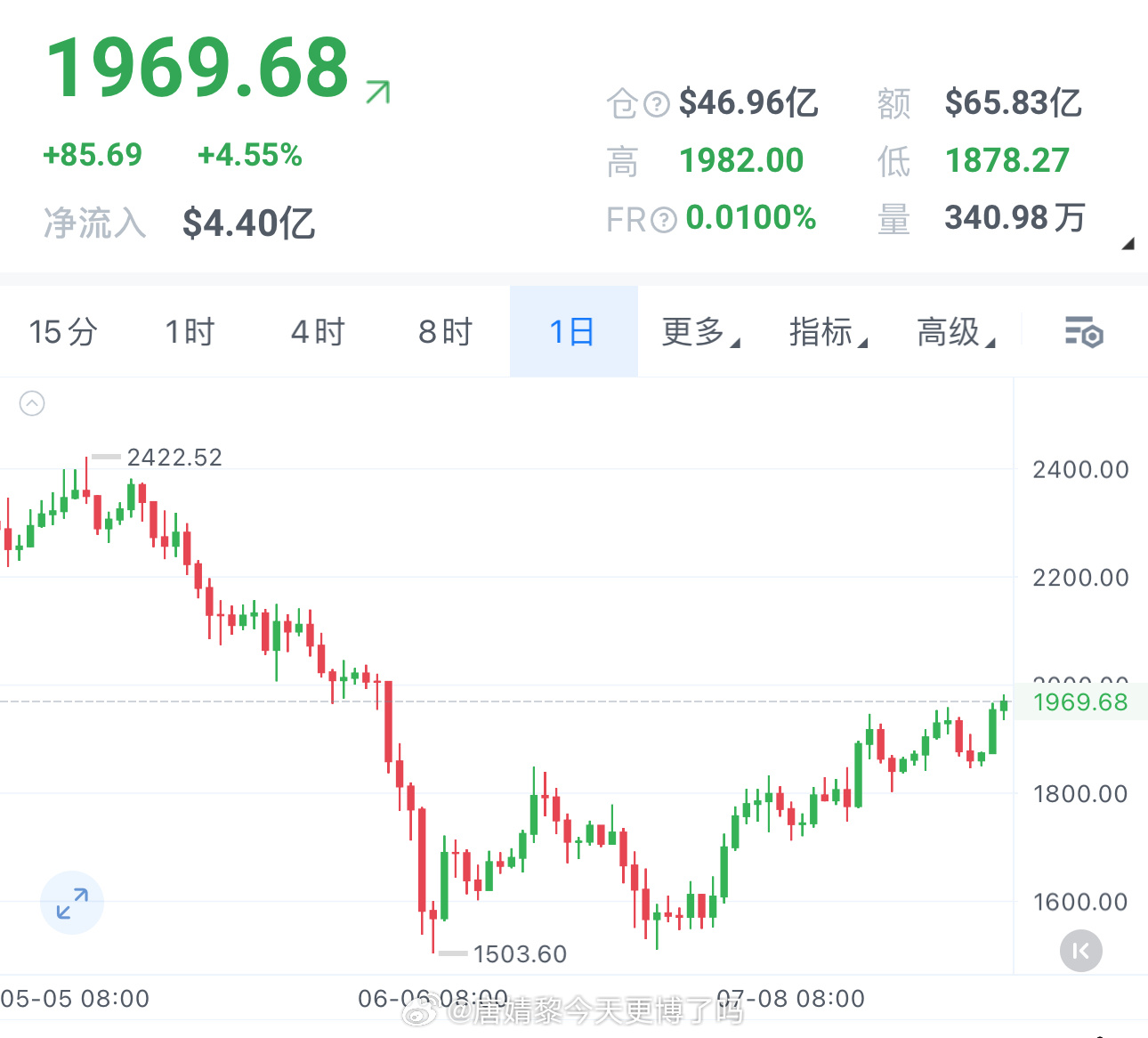
Task: Open the 高级 advanced dropdown
Action: pos(957,332)
